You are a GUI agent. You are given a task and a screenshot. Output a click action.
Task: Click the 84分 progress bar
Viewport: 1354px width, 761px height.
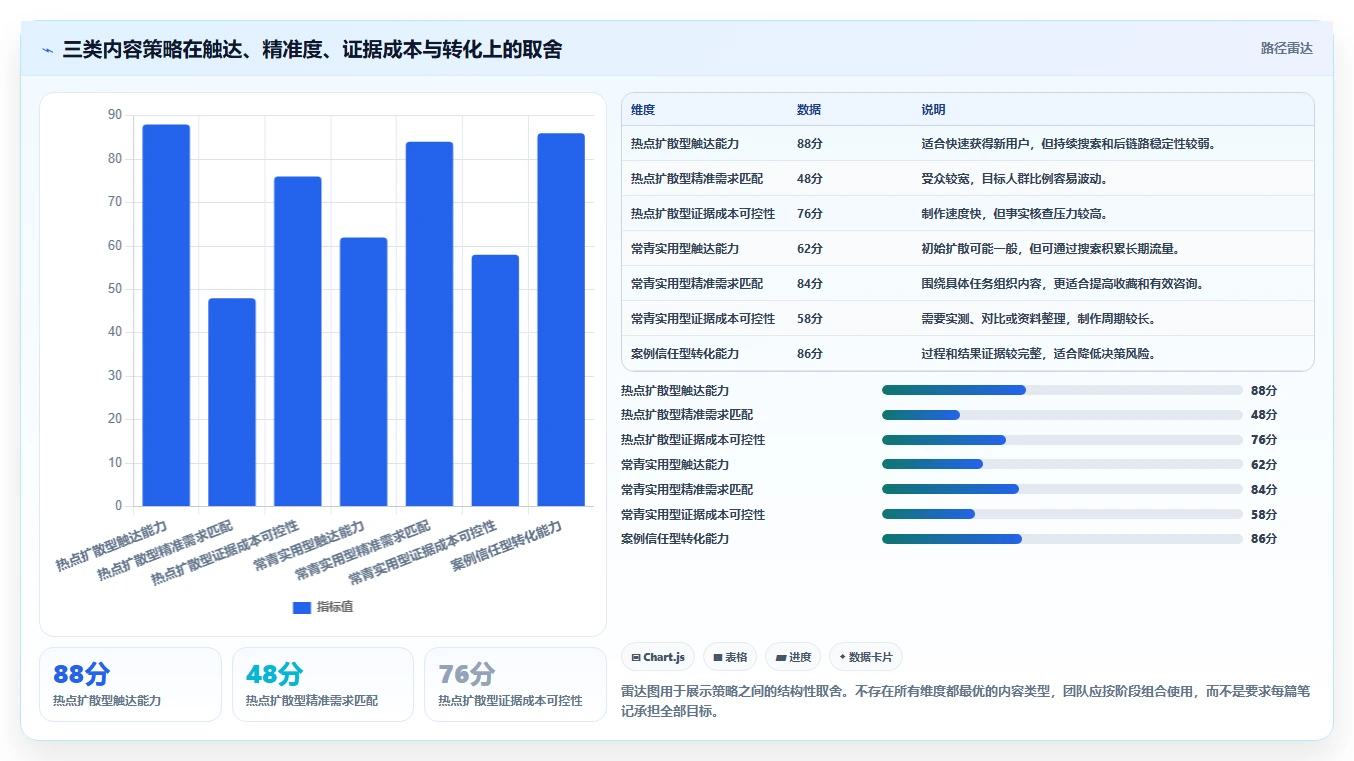coord(1062,489)
